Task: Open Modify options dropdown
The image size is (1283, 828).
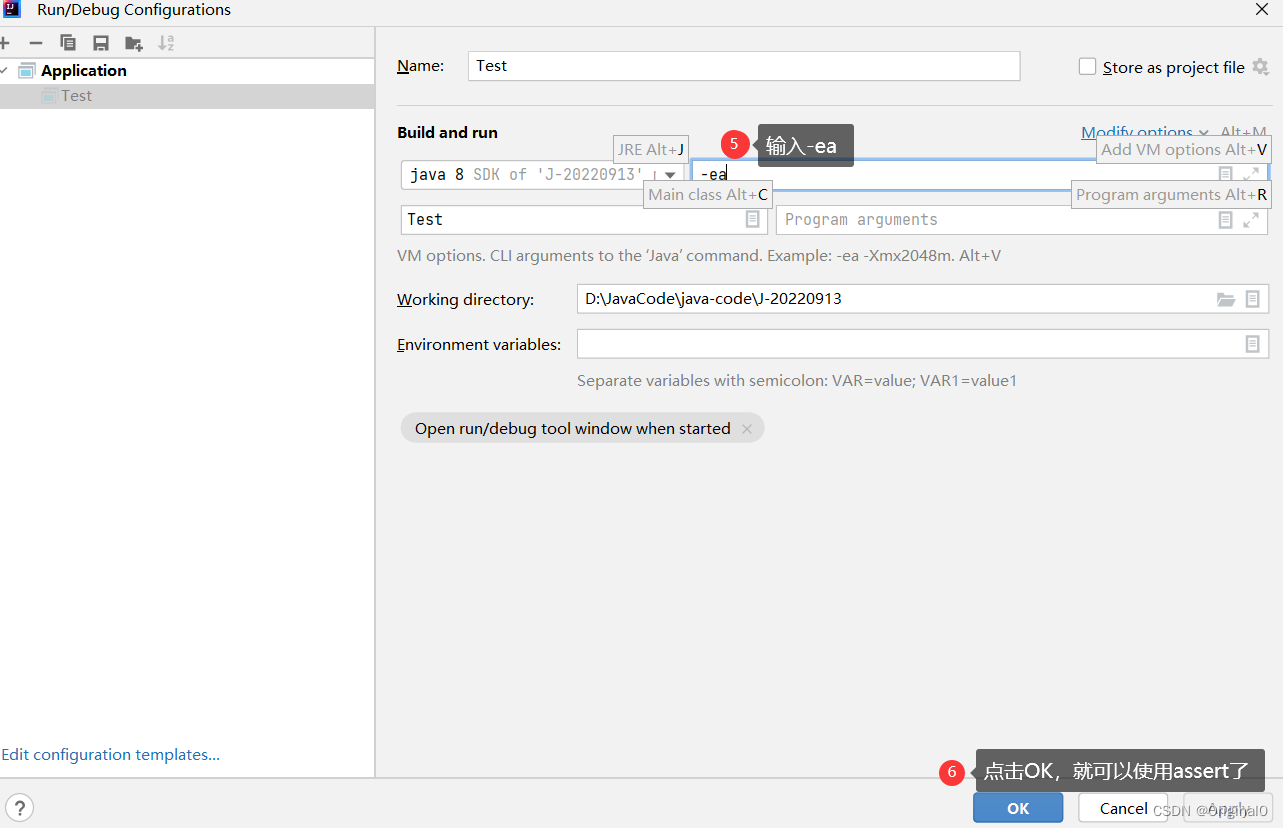Action: pos(1145,132)
